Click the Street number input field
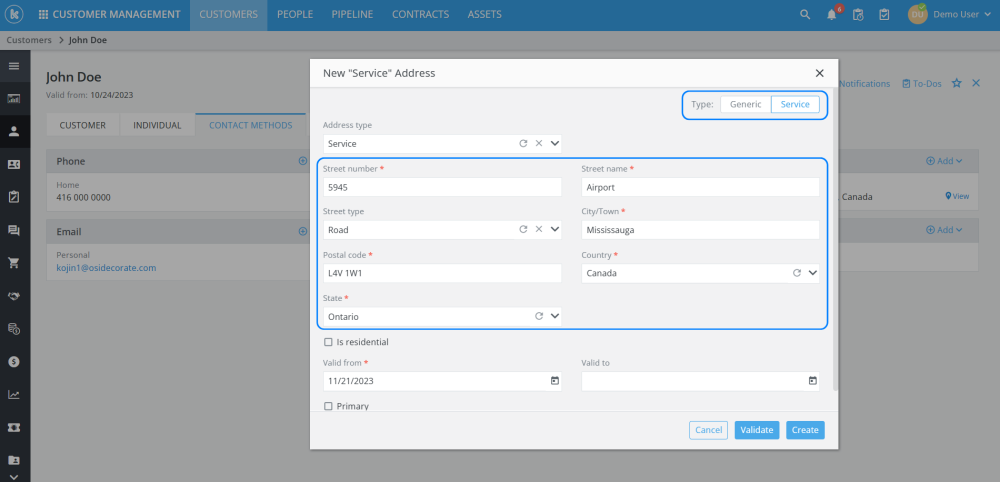The height and width of the screenshot is (482, 1000). click(x=442, y=187)
